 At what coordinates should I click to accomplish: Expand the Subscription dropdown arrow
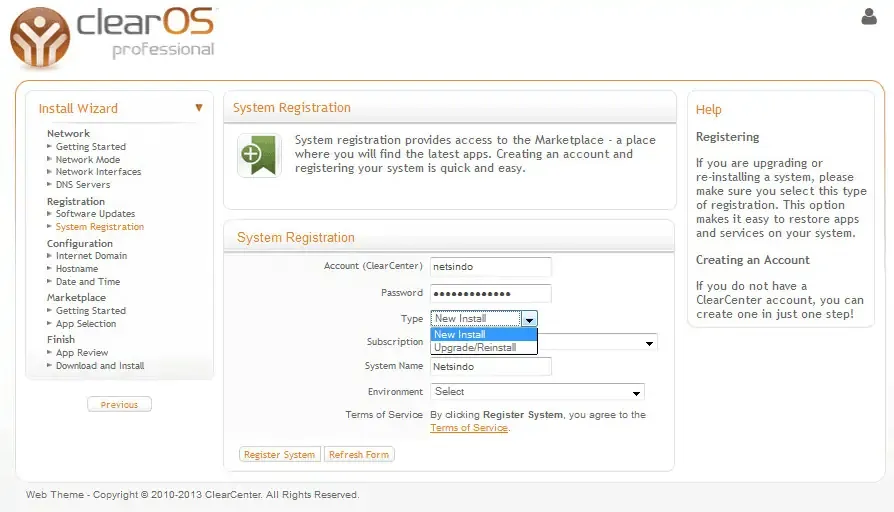pyautogui.click(x=650, y=343)
